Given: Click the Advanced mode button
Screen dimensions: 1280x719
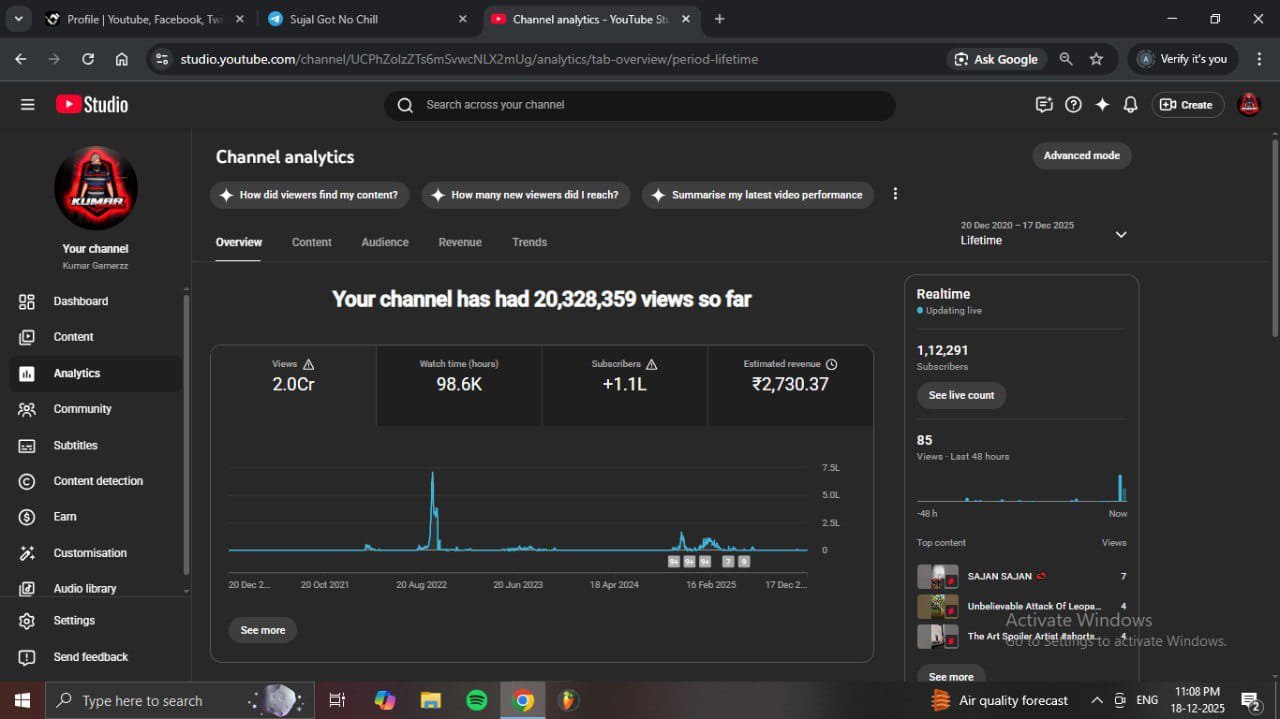Looking at the screenshot, I should [x=1081, y=156].
